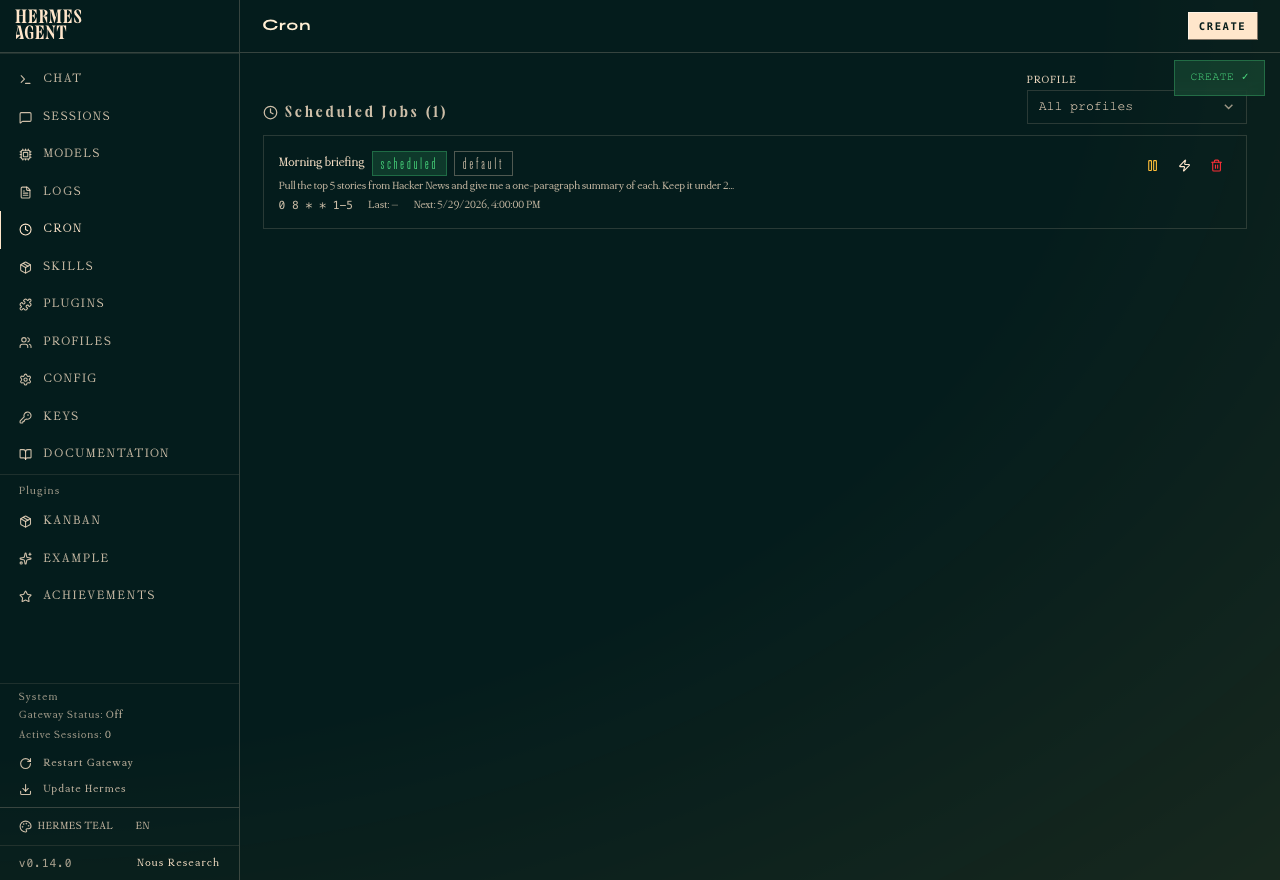Viewport: 1280px width, 880px height.
Task: Click the Last run dash value
Action: coord(394,205)
